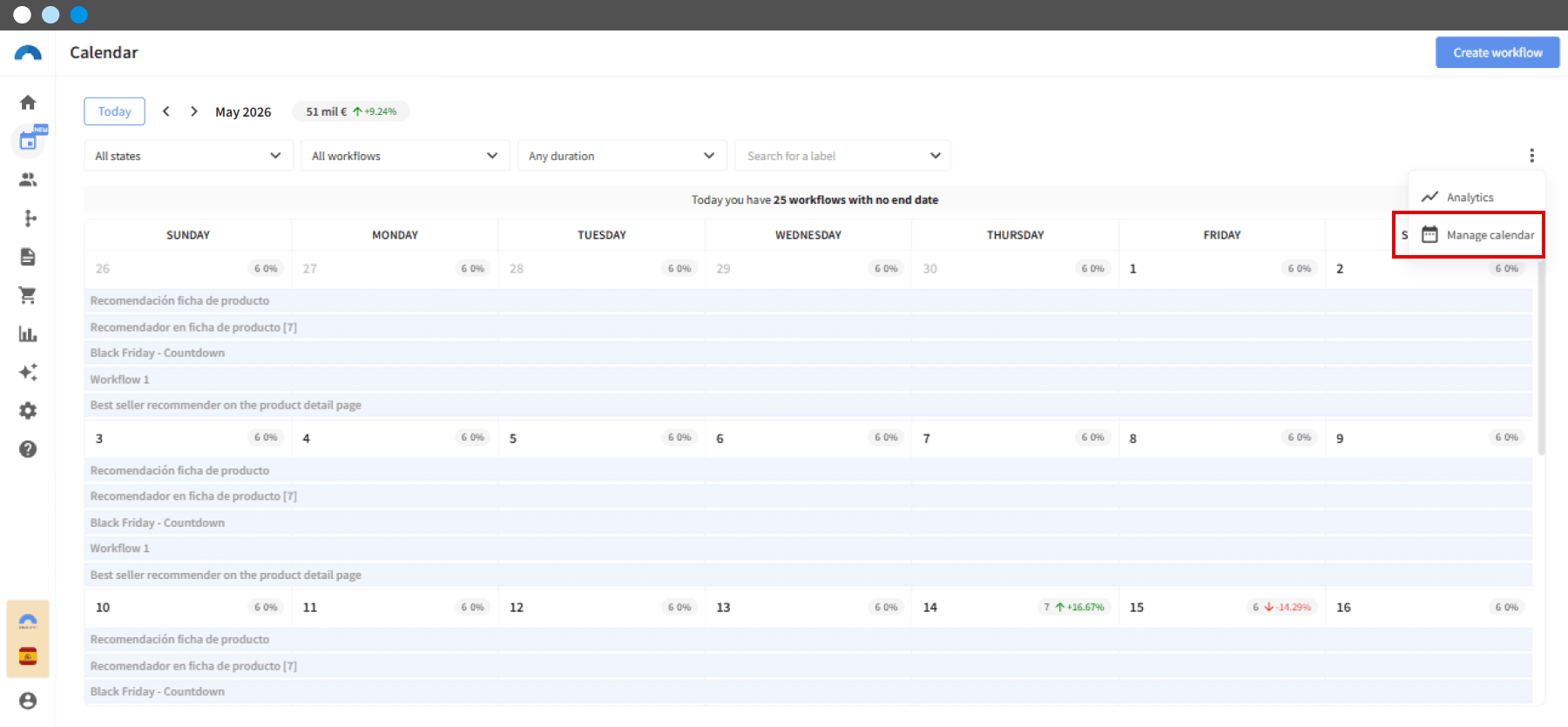The width and height of the screenshot is (1568, 727).
Task: Click the 6 0% badge on day 9
Action: point(1506,437)
